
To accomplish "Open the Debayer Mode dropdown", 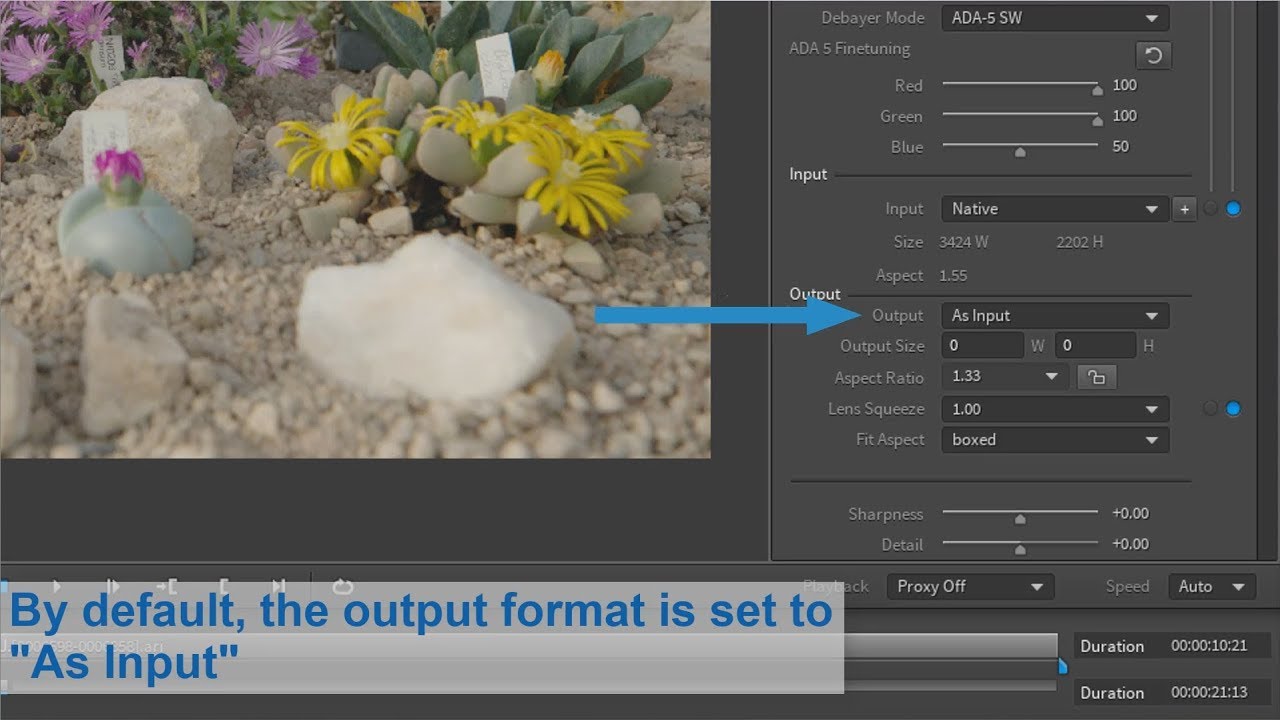I will pyautogui.click(x=1055, y=18).
